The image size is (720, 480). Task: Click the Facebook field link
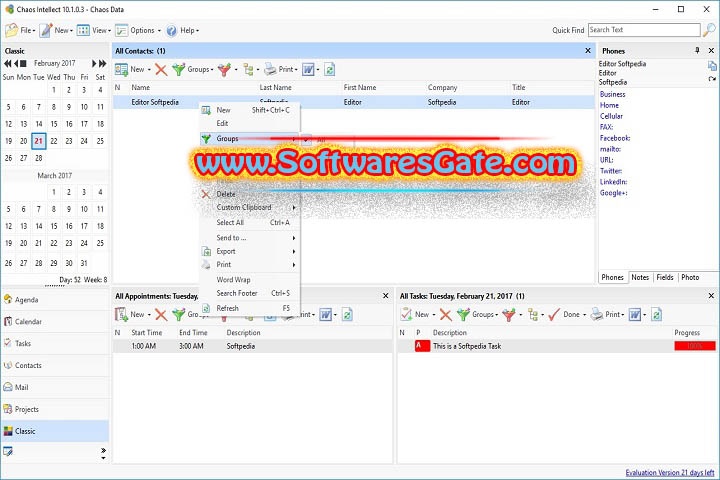click(x=615, y=138)
